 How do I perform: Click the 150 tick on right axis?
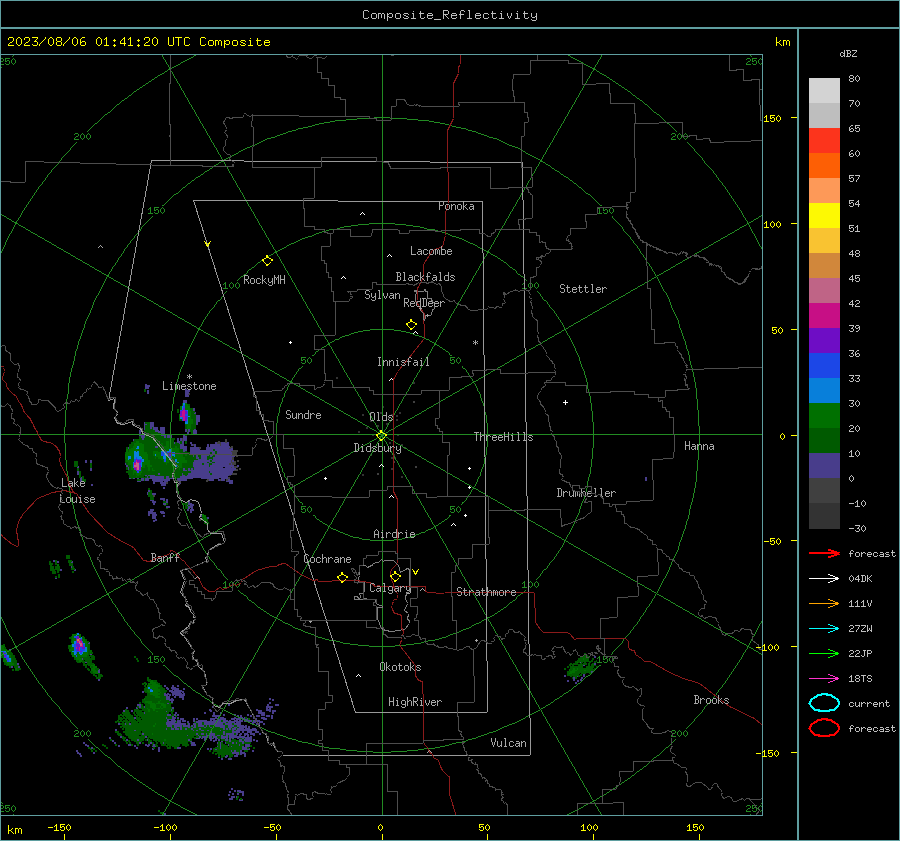point(773,118)
